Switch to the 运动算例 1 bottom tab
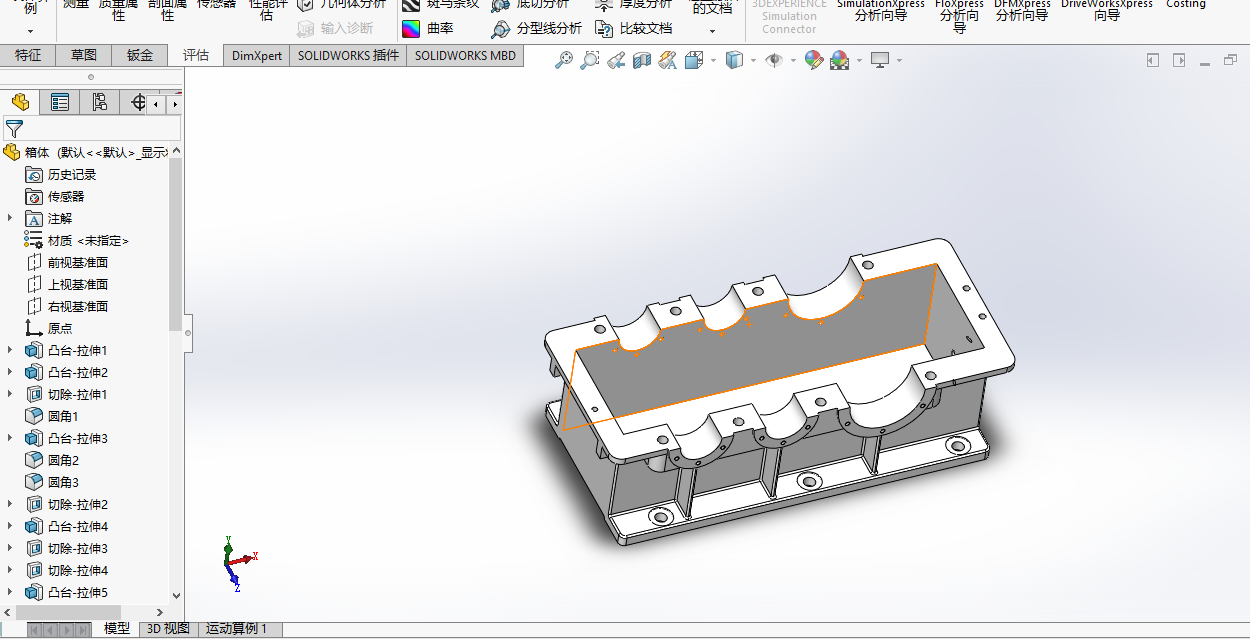This screenshot has width=1250, height=639. 237,629
